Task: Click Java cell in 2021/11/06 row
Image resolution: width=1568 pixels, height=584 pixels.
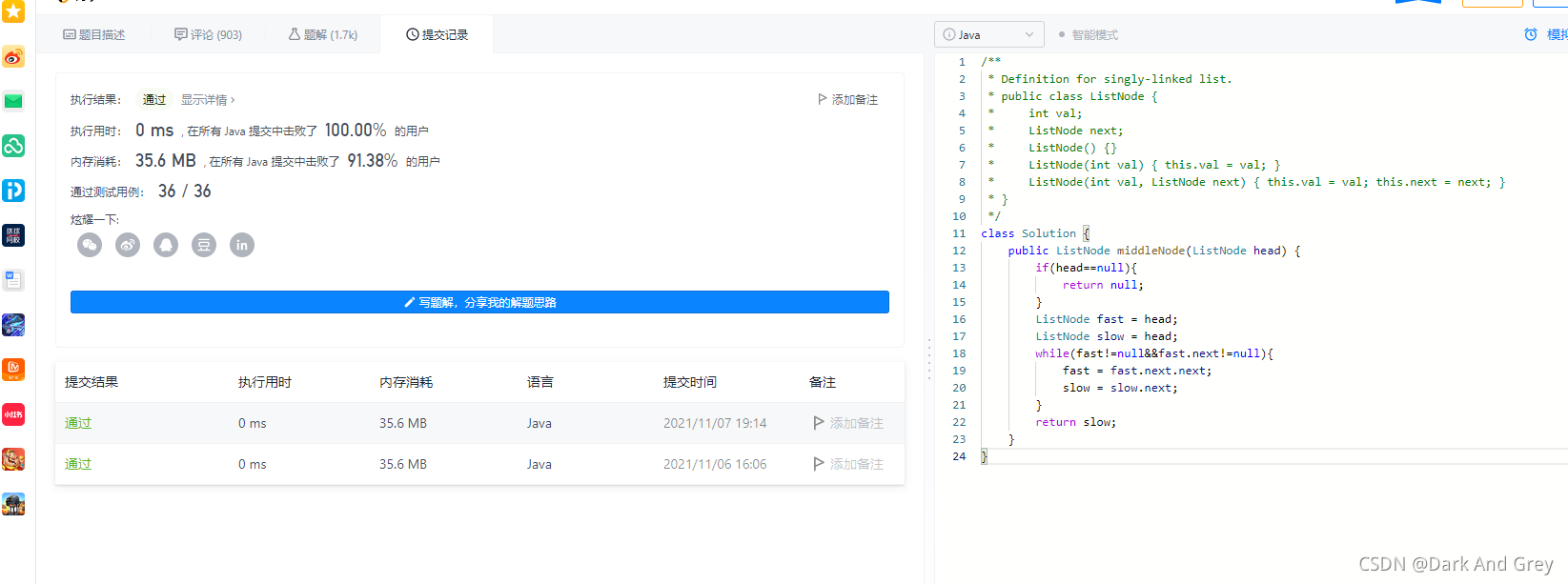Action: [540, 464]
